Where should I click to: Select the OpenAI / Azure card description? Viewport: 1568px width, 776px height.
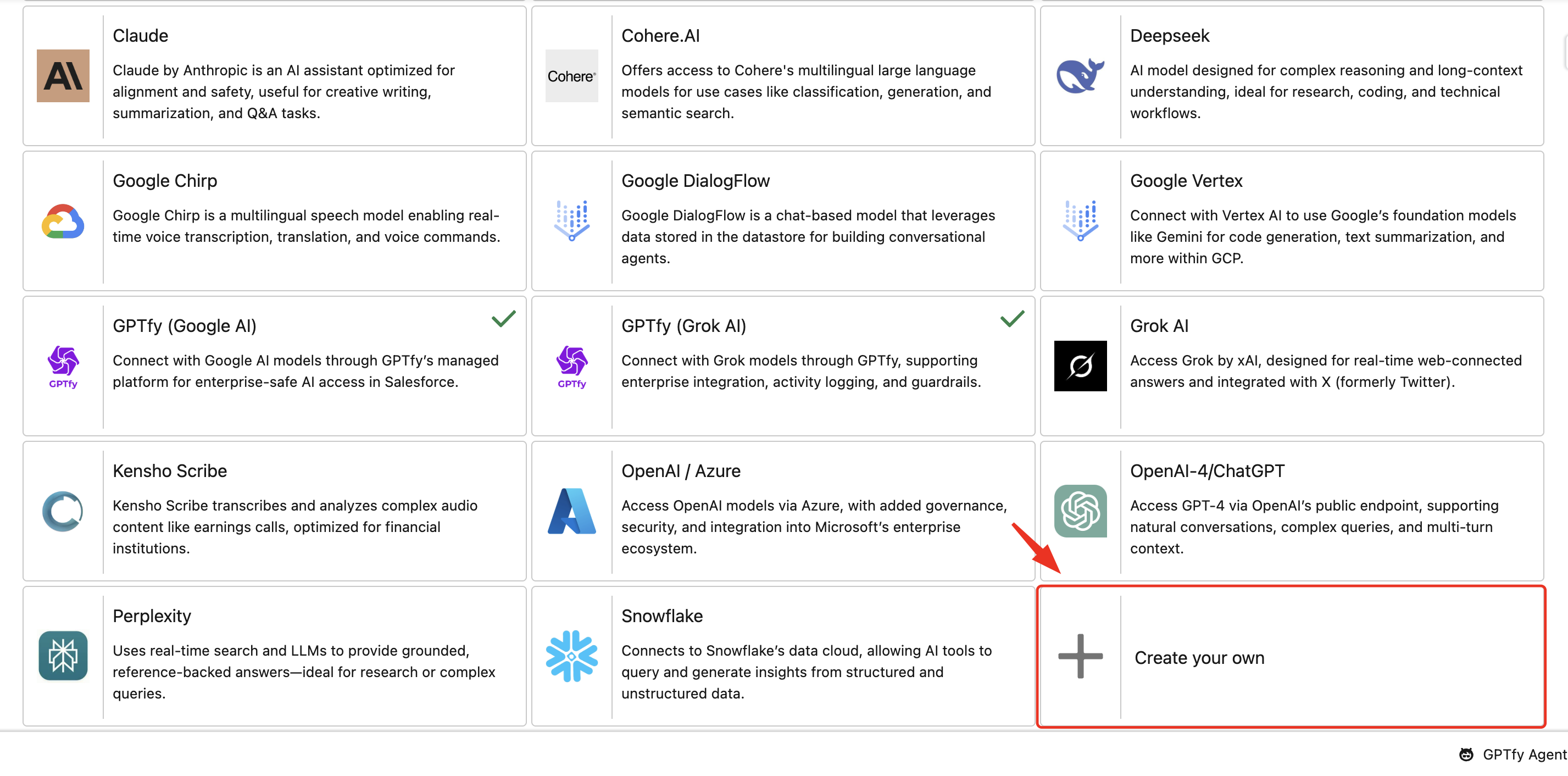pyautogui.click(x=814, y=527)
